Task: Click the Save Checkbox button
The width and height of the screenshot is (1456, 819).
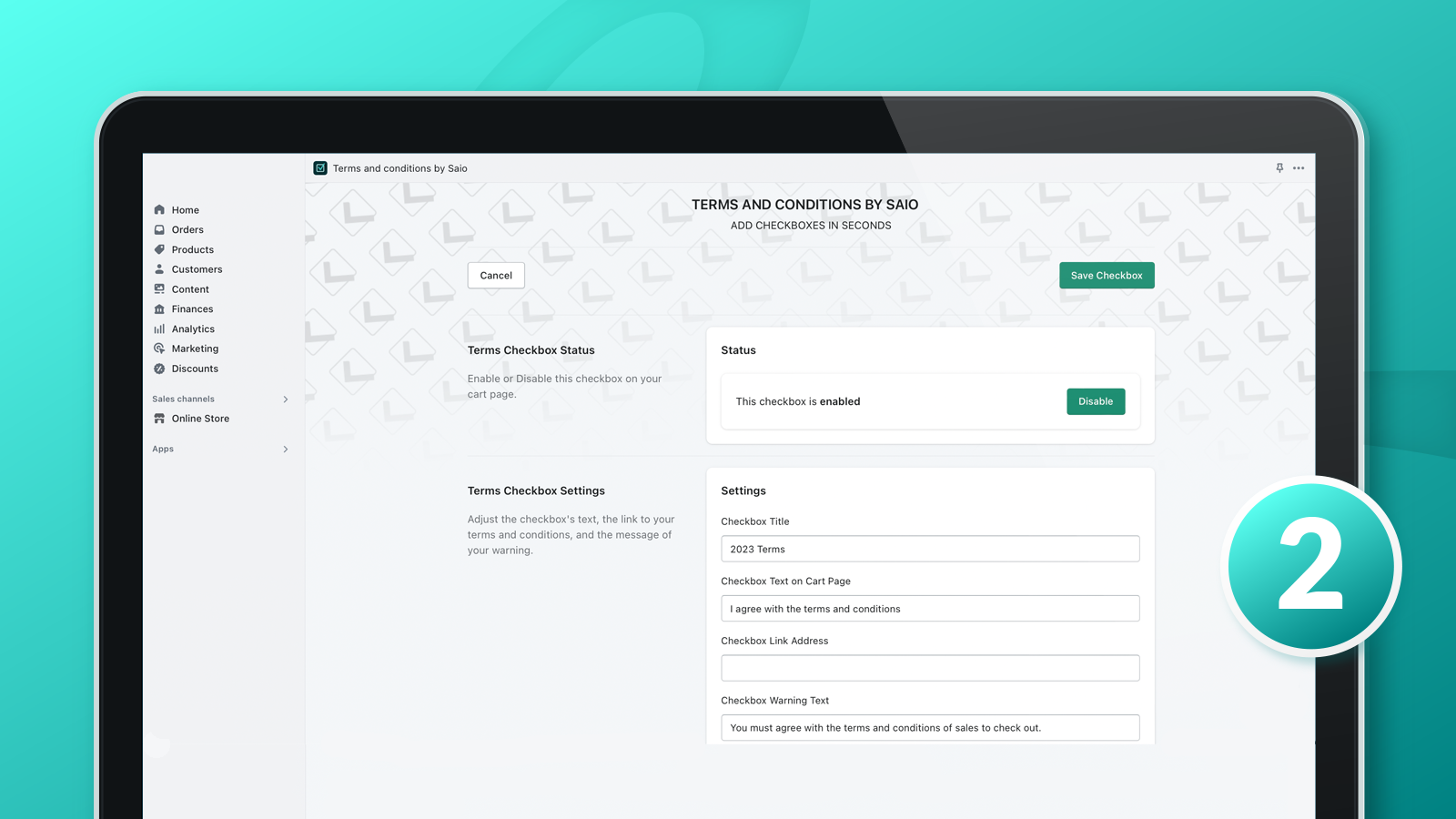Action: coord(1107,276)
